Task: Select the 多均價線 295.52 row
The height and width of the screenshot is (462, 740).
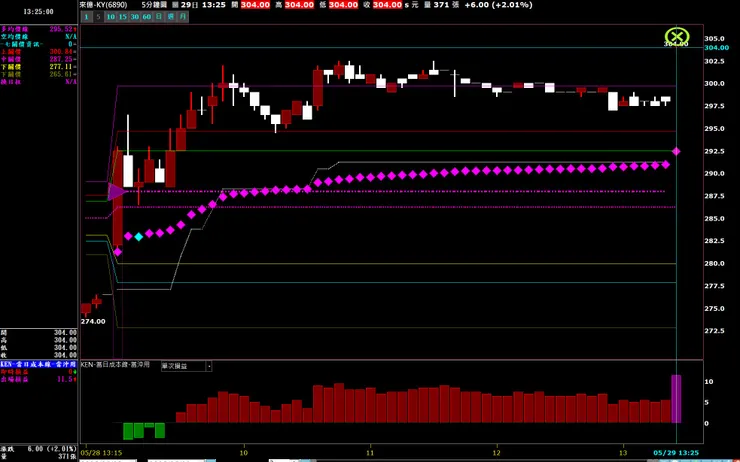Action: [39, 29]
